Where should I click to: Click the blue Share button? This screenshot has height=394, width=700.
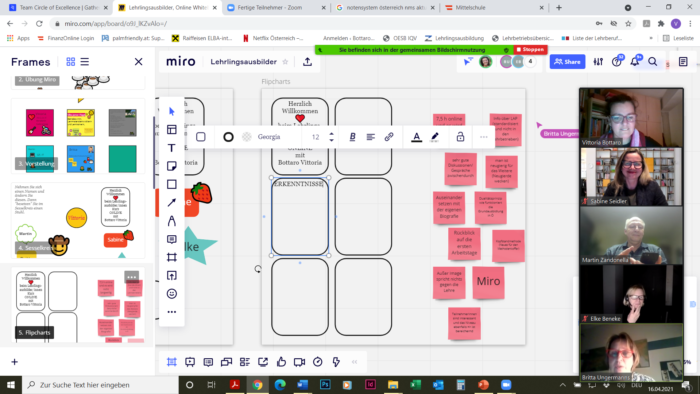point(567,62)
